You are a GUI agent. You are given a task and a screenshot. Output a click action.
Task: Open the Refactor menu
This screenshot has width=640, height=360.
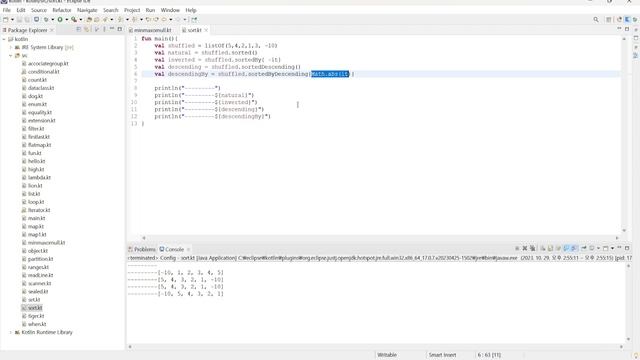pos(62,10)
